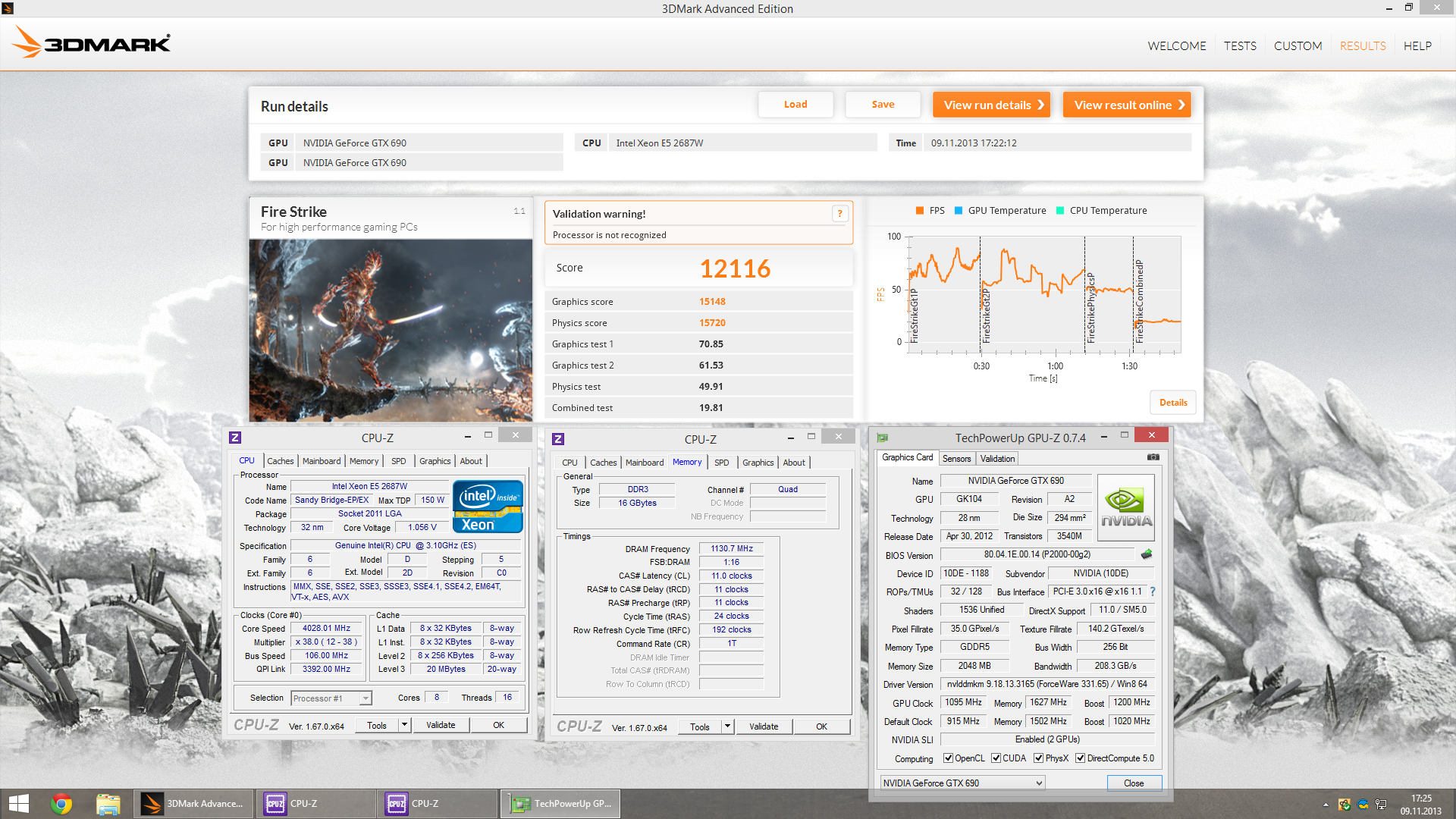Switch to TechPowerUp GPU-Z taskbar item

coord(561,804)
